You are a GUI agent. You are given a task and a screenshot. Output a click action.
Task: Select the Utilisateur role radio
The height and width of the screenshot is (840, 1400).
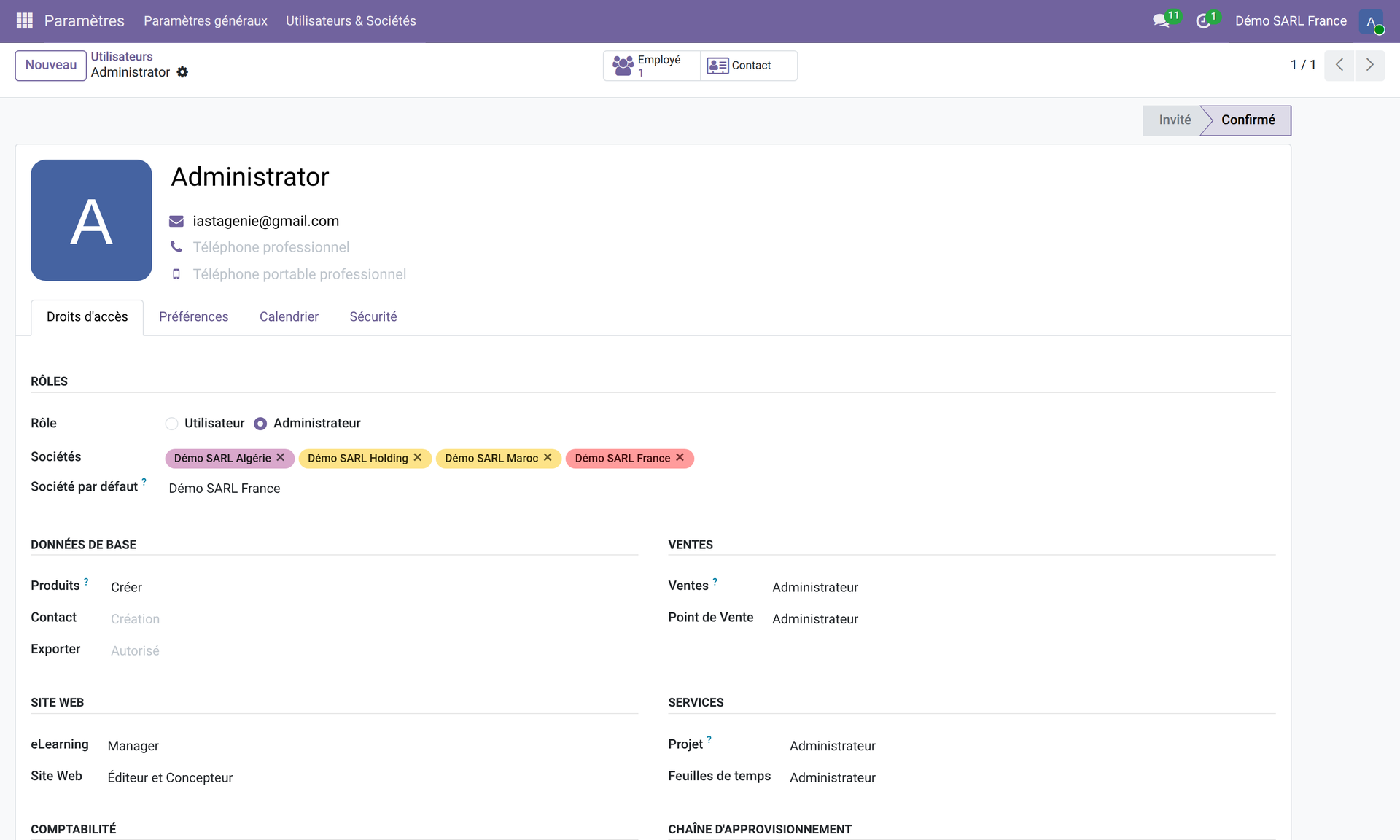pyautogui.click(x=171, y=424)
